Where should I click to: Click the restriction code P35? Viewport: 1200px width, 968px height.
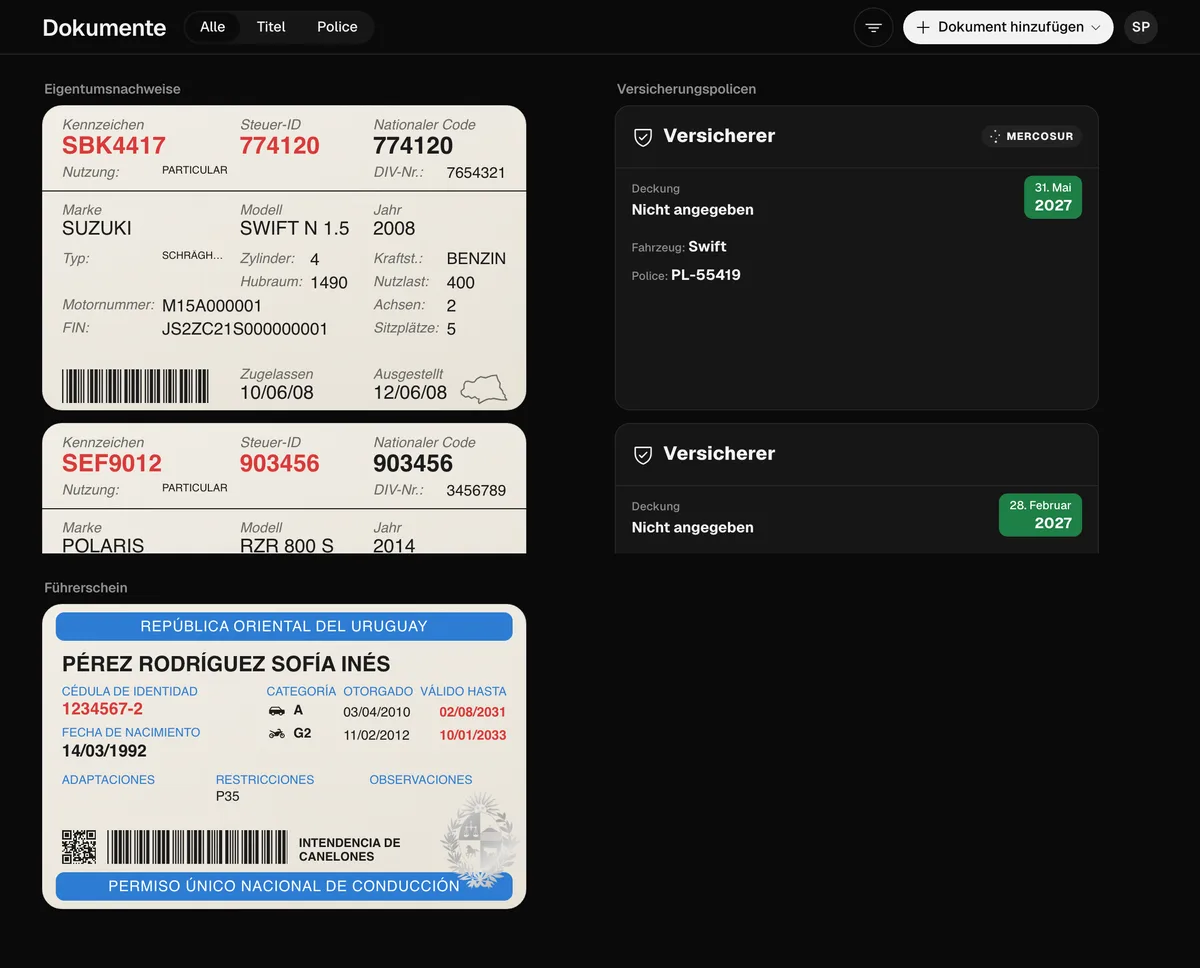pos(228,797)
